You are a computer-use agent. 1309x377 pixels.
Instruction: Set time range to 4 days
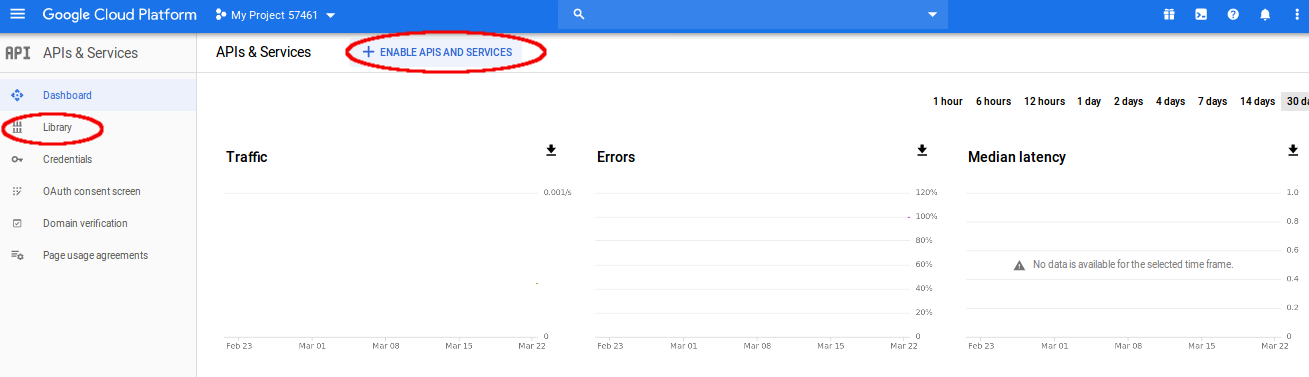[x=1170, y=101]
